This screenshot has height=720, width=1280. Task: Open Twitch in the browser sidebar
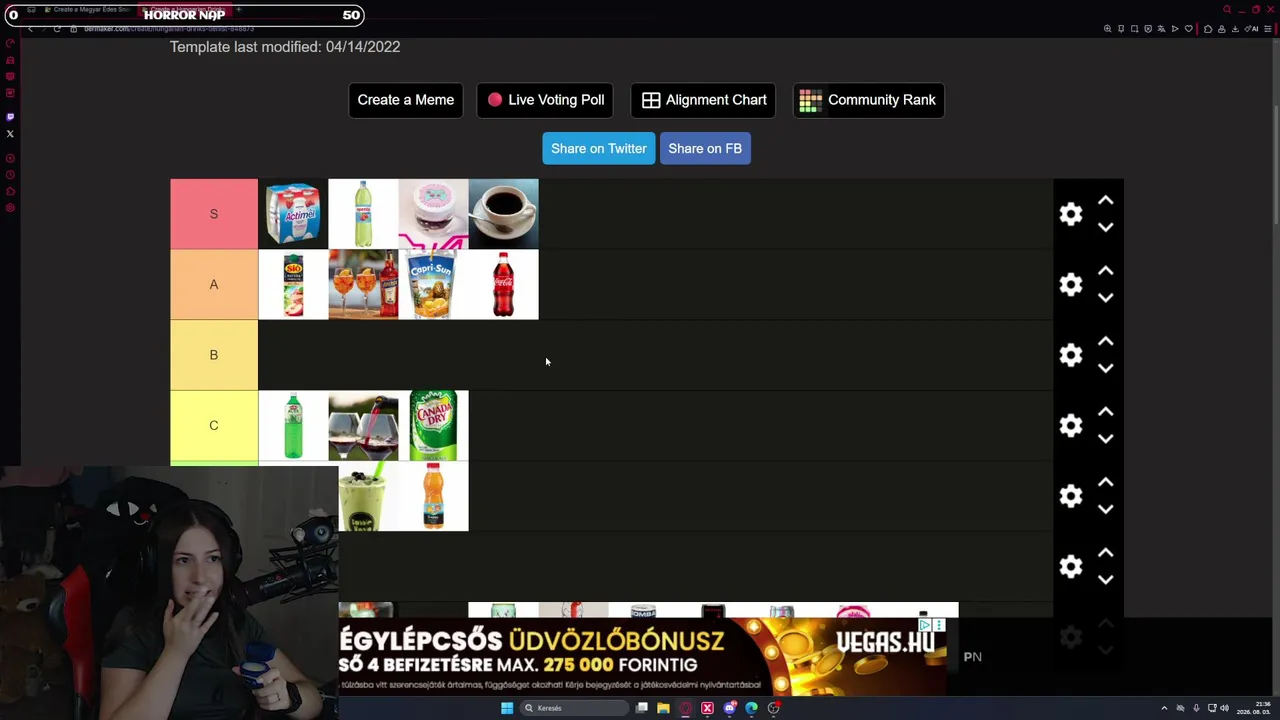[10, 117]
